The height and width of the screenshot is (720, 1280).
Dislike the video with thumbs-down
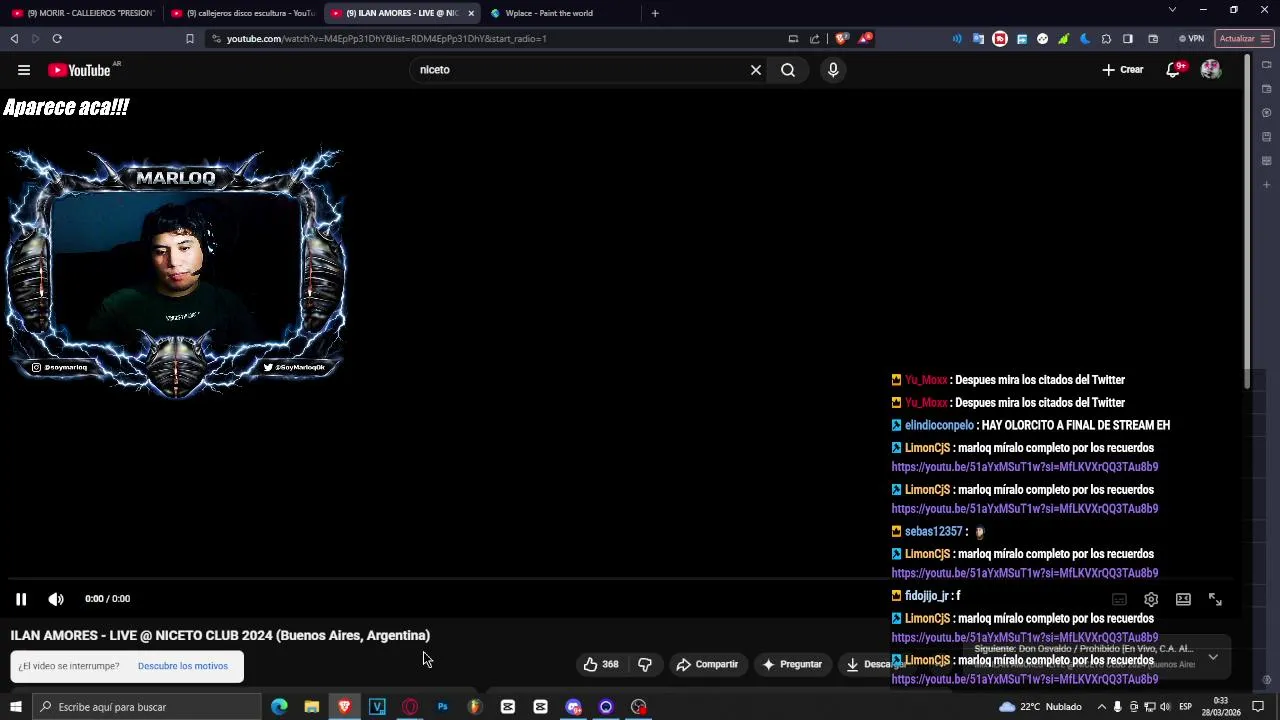pyautogui.click(x=645, y=664)
